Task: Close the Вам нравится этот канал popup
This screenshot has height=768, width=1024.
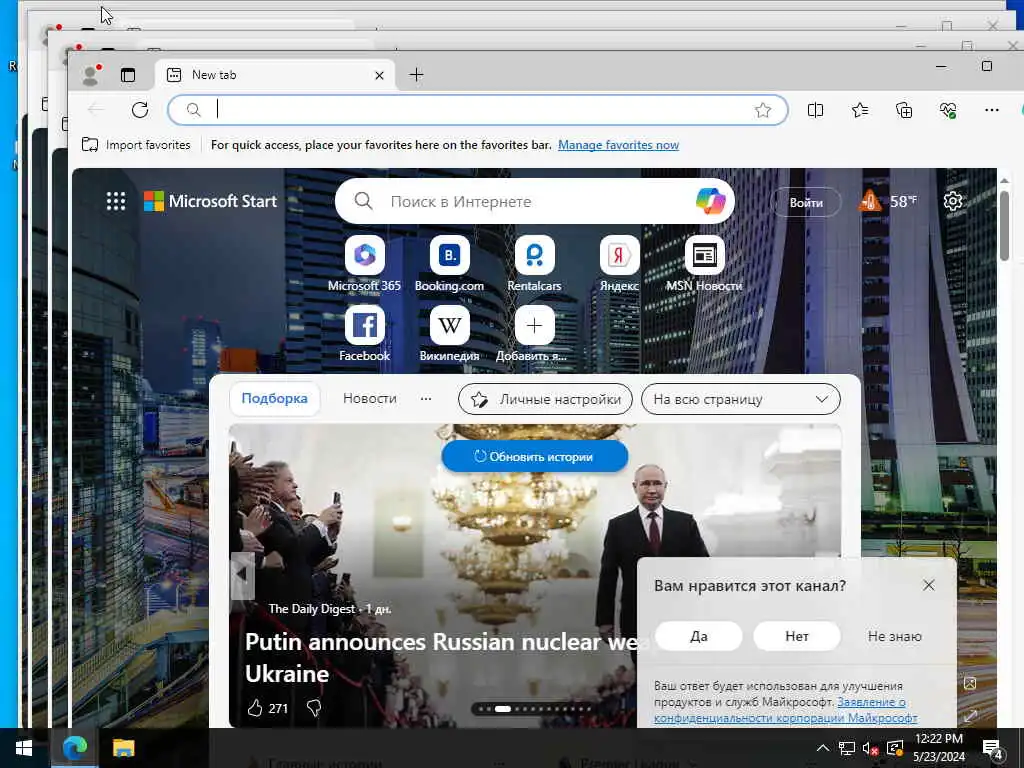Action: (929, 585)
